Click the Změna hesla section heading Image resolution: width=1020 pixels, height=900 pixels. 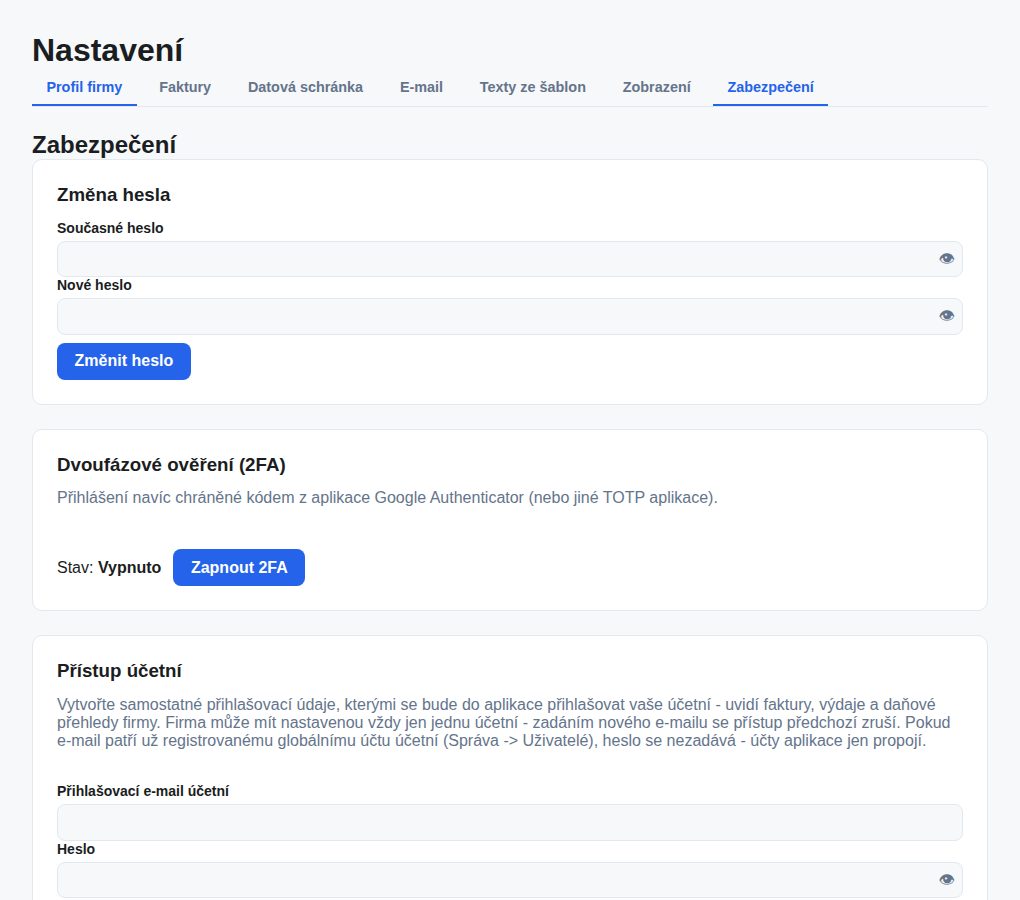click(114, 195)
